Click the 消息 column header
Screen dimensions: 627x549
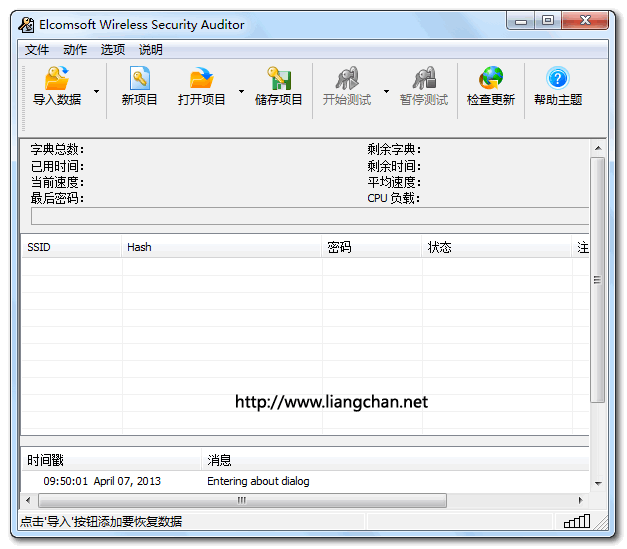[395, 460]
